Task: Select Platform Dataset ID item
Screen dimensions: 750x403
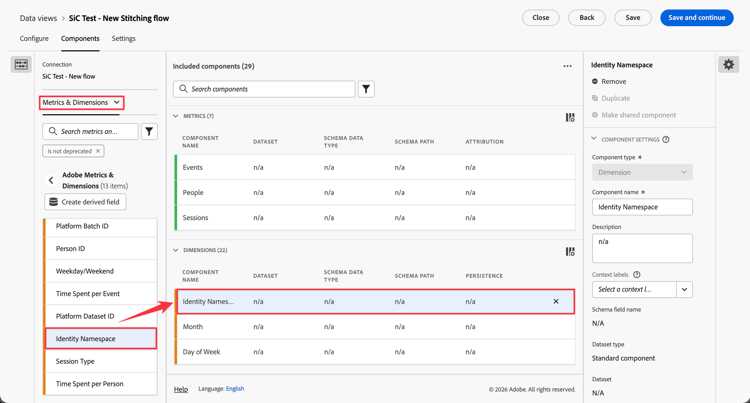Action: pyautogui.click(x=100, y=316)
